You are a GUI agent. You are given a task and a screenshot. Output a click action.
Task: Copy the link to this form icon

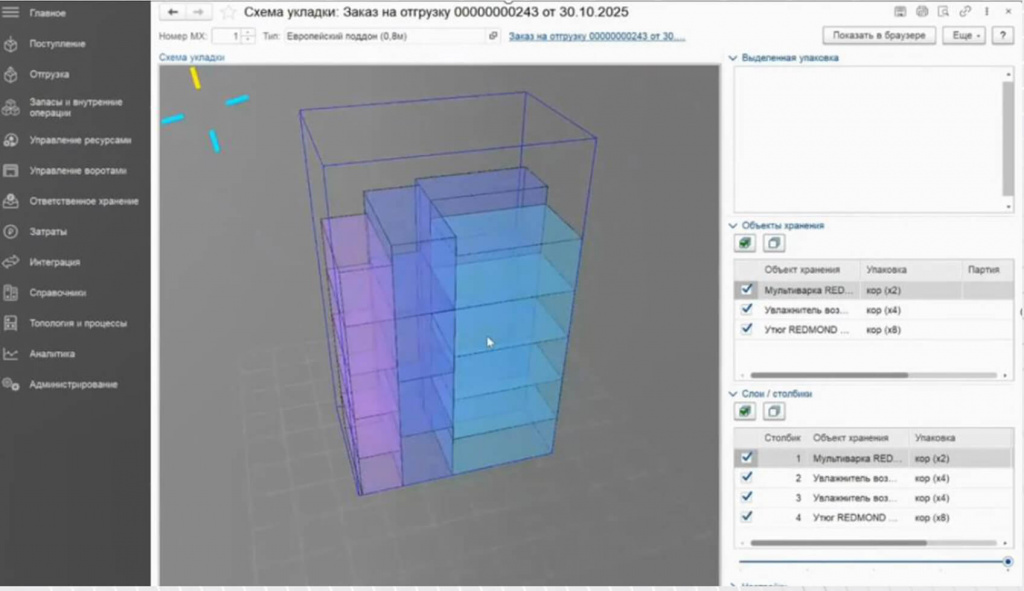pos(965,12)
